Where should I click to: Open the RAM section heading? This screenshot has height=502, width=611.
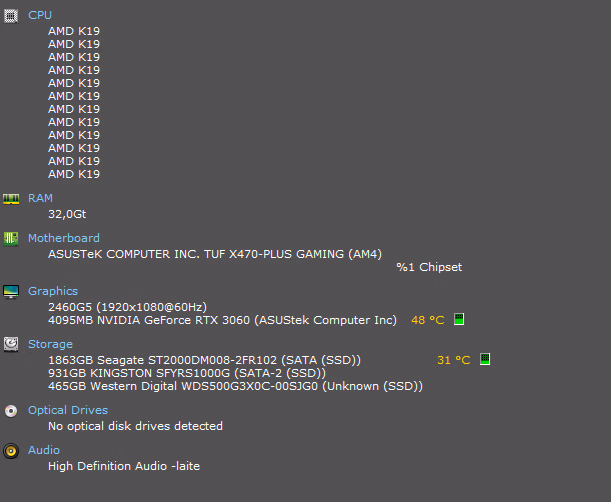[40, 199]
